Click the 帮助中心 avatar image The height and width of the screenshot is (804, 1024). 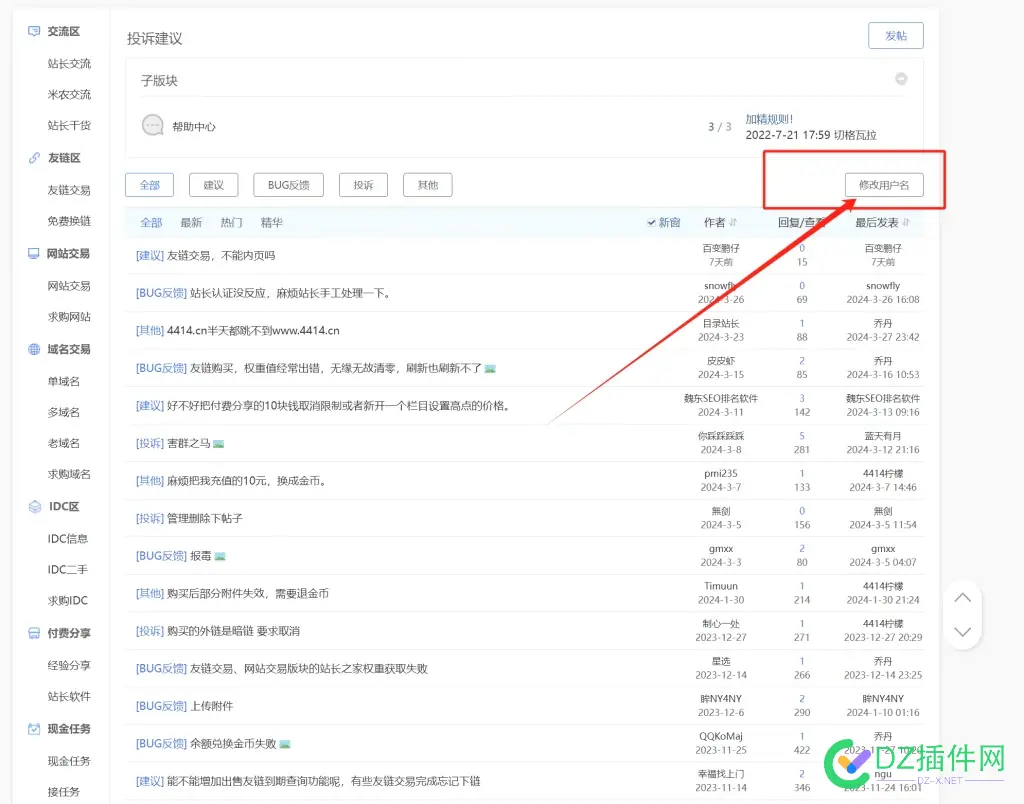[x=151, y=124]
